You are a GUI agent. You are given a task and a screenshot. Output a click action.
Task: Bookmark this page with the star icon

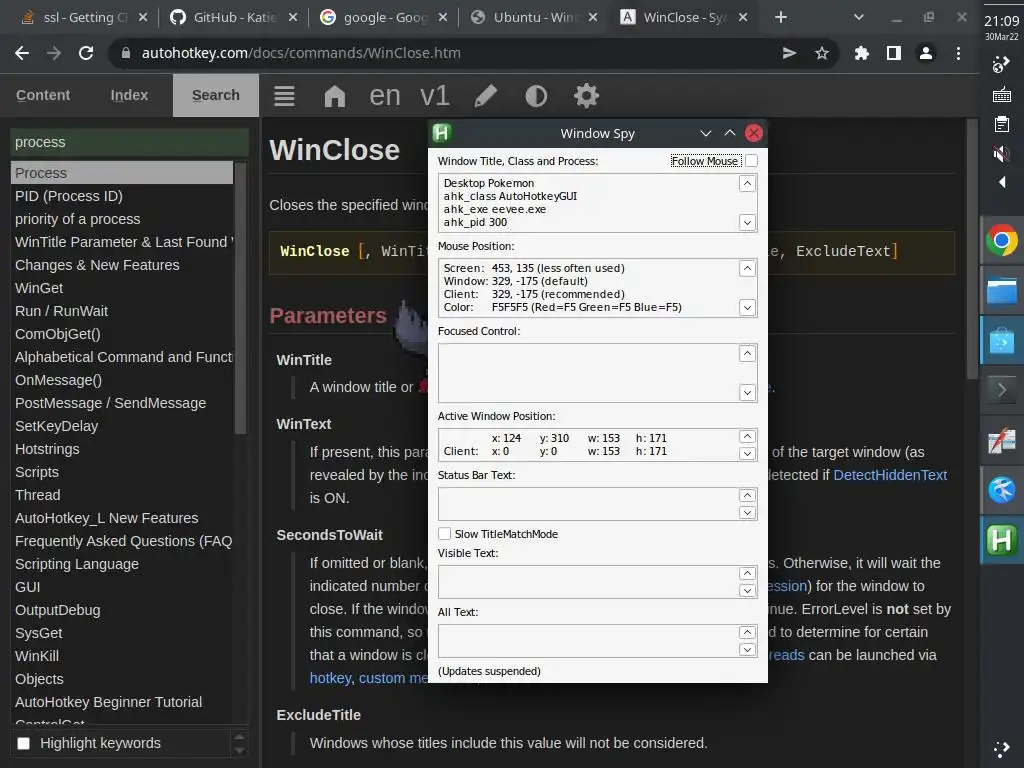822,53
